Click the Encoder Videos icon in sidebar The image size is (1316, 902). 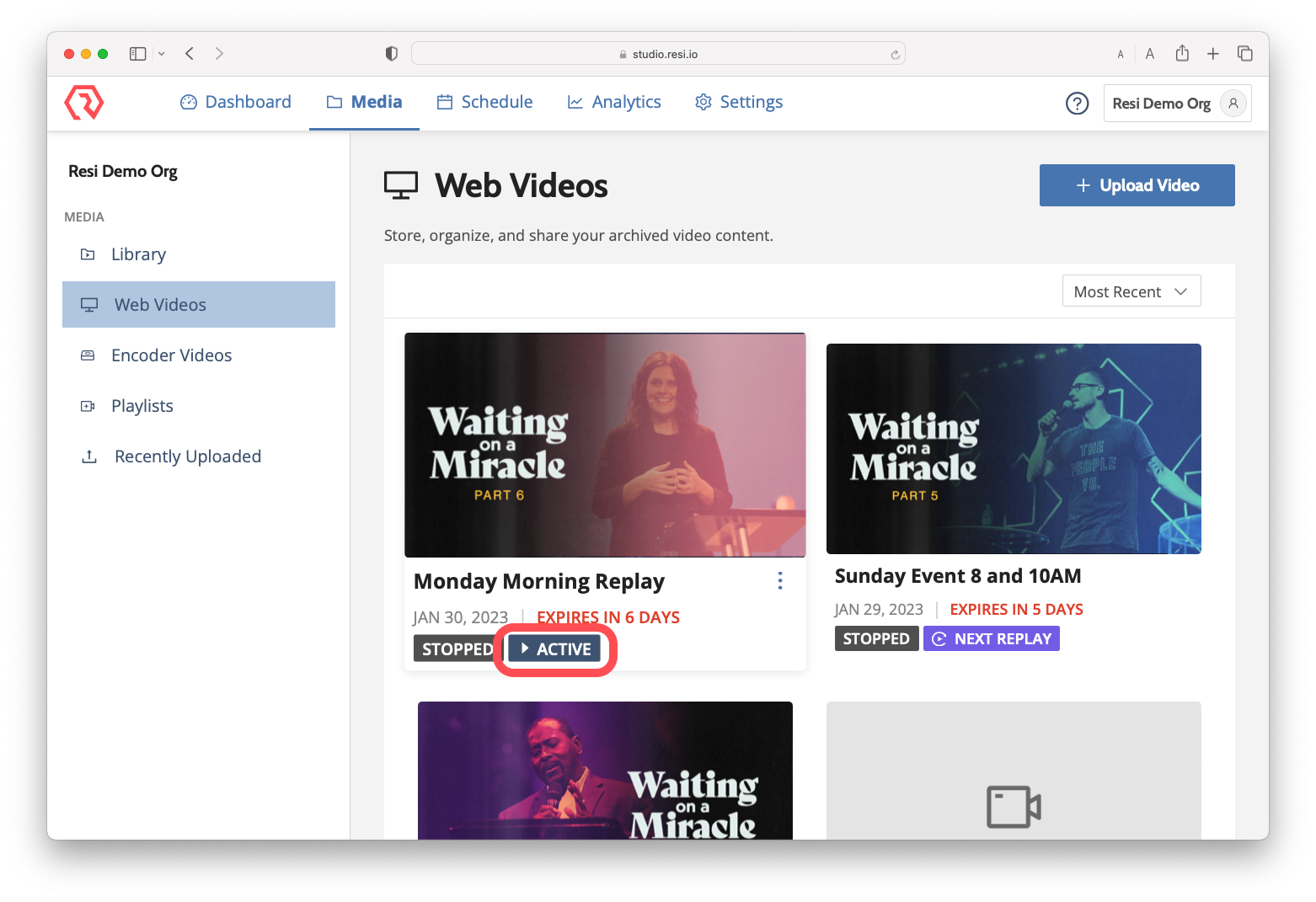coord(88,355)
